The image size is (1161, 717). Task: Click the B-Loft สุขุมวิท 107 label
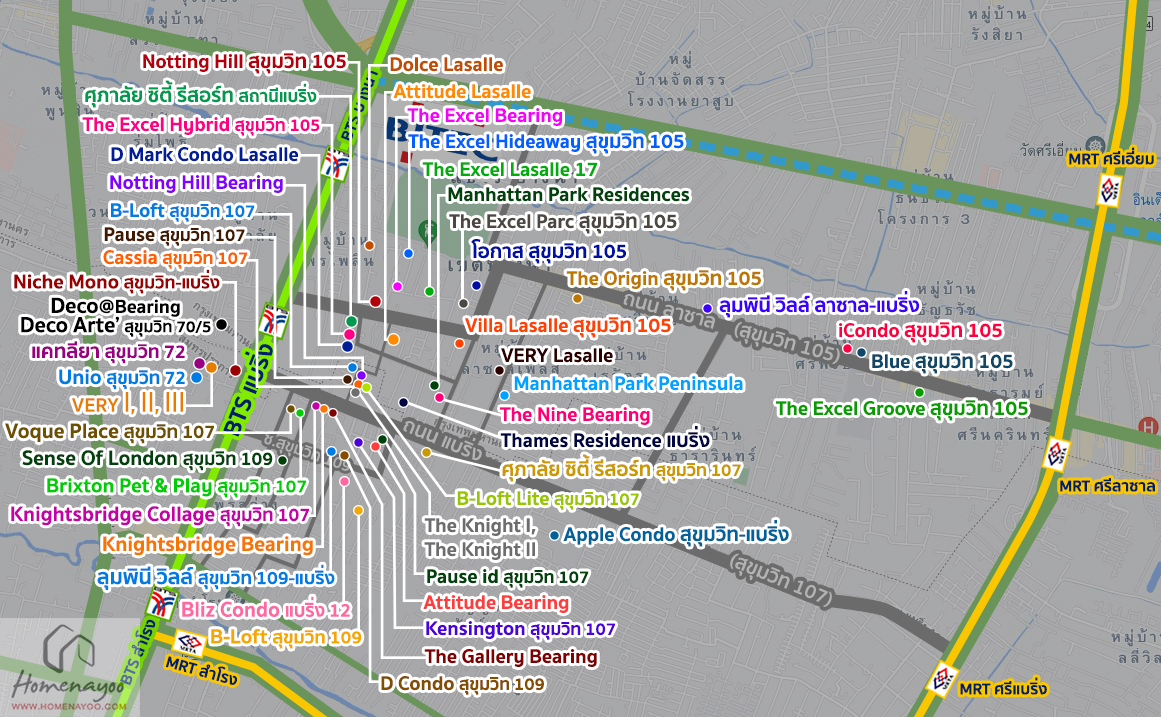[x=182, y=211]
